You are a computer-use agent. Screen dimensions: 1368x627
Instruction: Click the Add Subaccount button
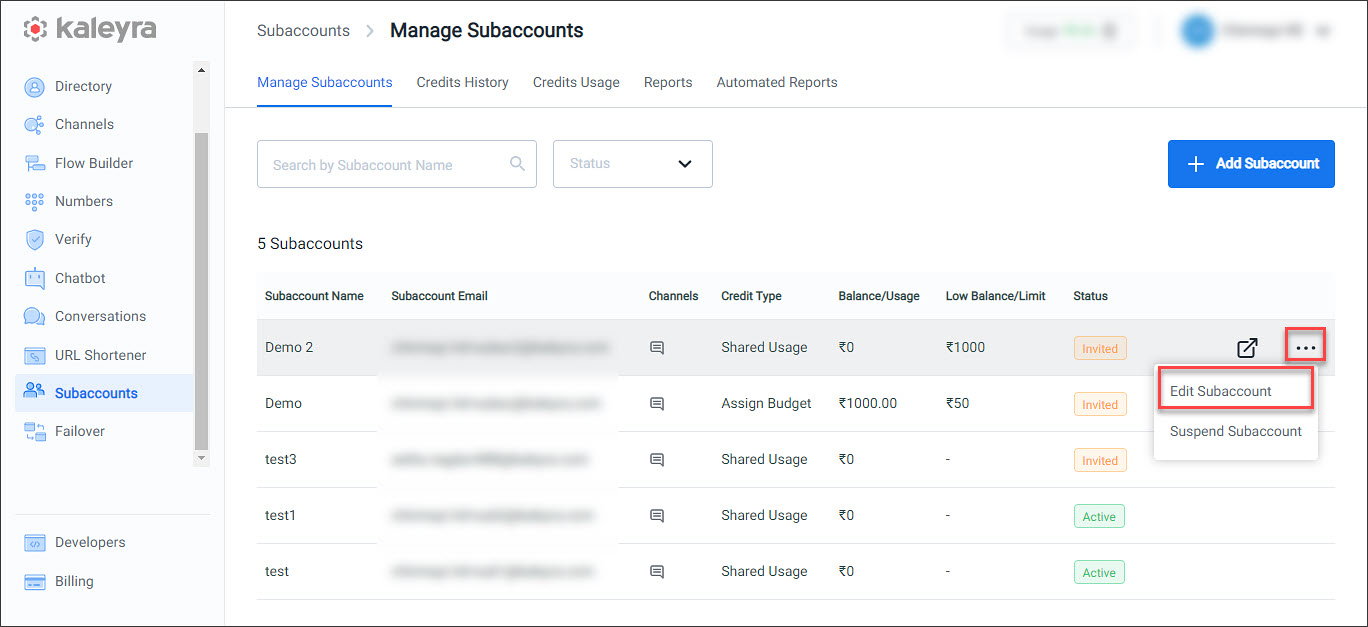(x=1251, y=164)
